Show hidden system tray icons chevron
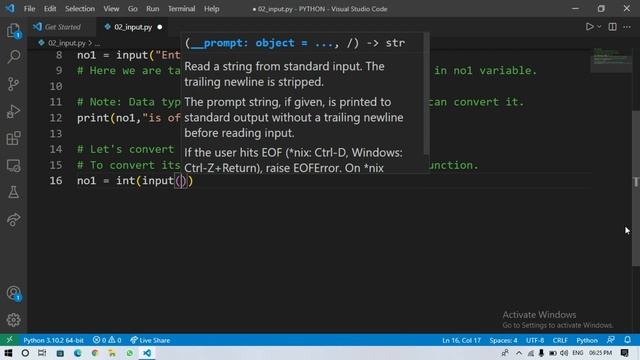 click(x=519, y=353)
